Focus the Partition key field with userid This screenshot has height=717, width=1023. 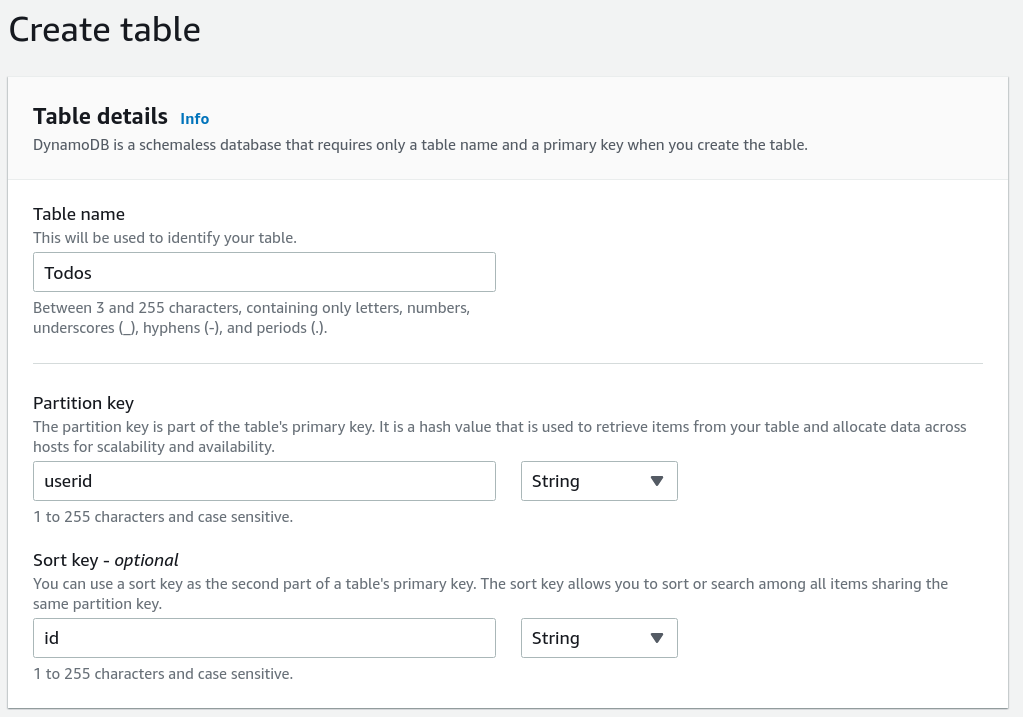click(x=264, y=481)
